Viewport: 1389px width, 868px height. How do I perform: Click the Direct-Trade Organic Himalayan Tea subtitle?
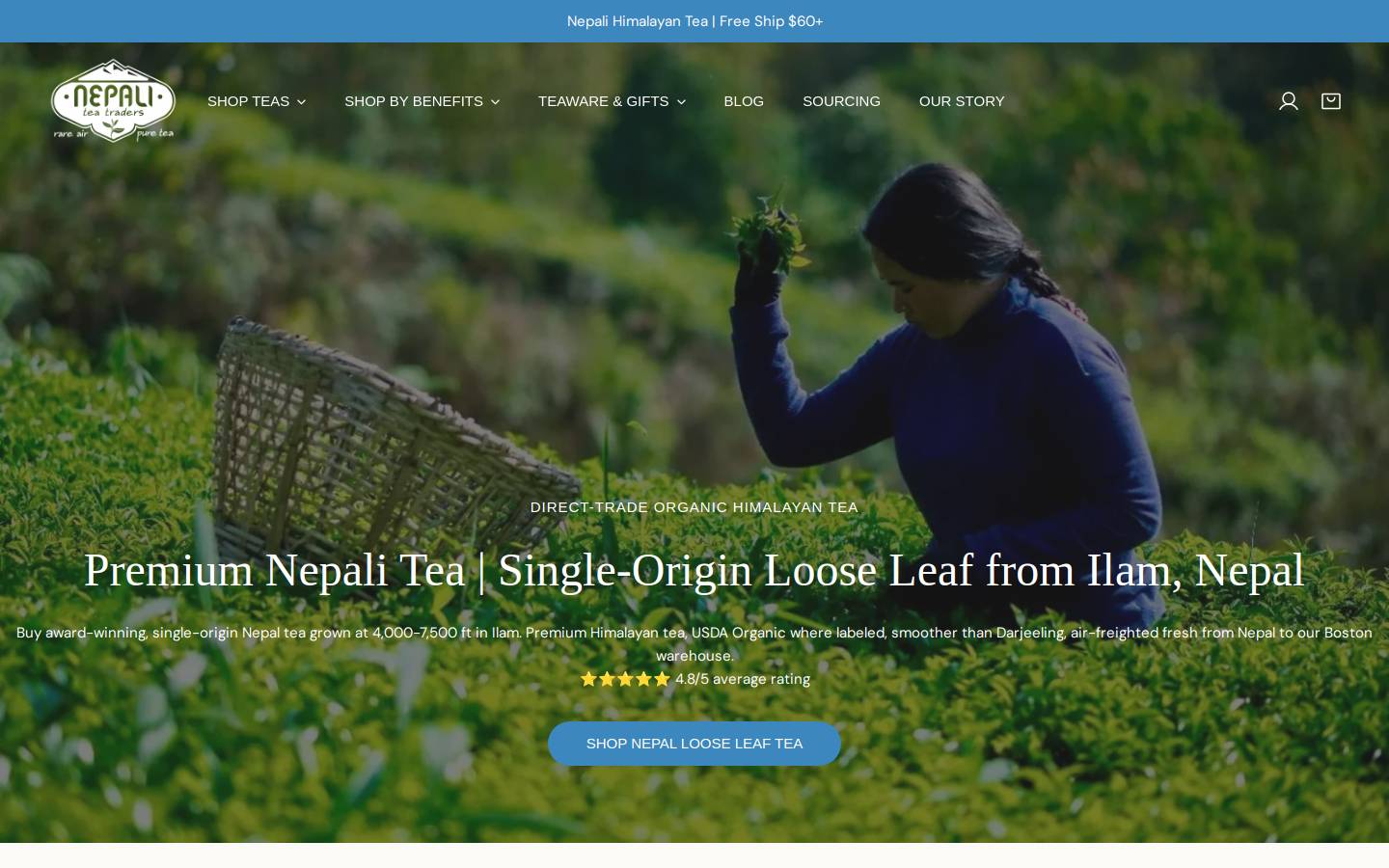pyautogui.click(x=694, y=507)
